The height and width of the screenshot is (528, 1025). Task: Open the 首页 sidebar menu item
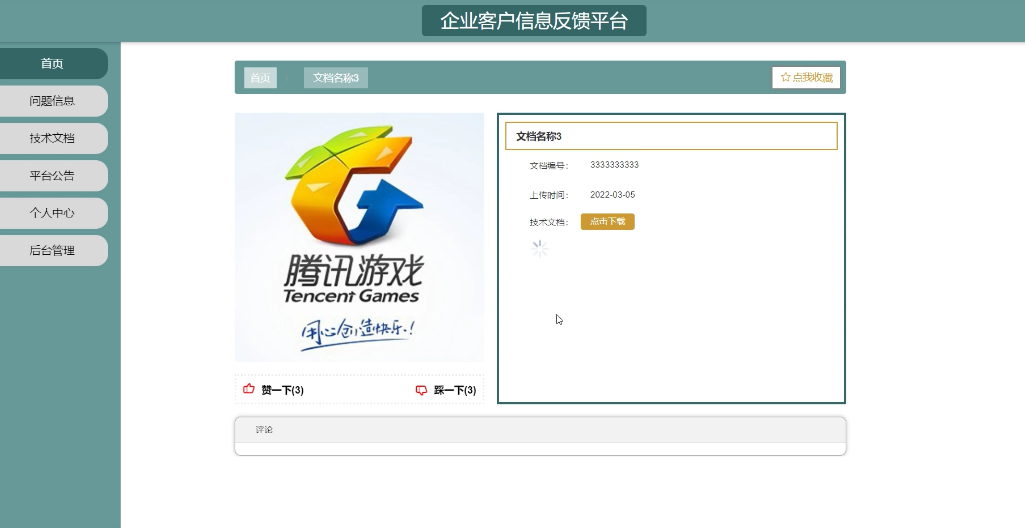point(52,63)
